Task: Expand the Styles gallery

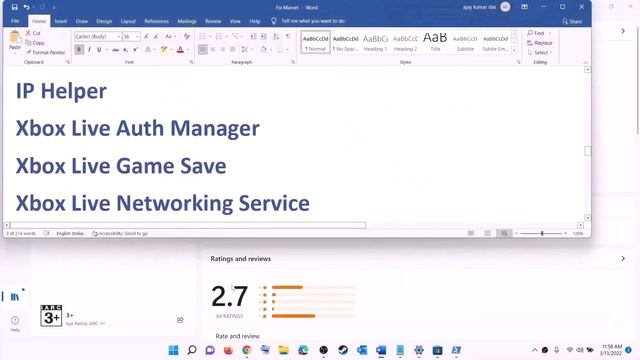Action: (x=514, y=51)
